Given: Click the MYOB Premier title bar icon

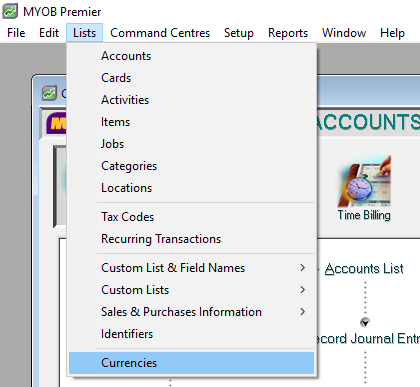Looking at the screenshot, I should point(10,11).
